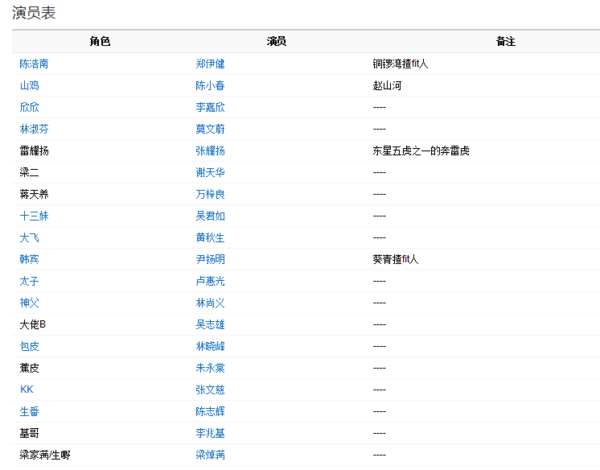Select the 林淑芬 role link
Viewport: 600px width, 470px height.
[x=34, y=129]
